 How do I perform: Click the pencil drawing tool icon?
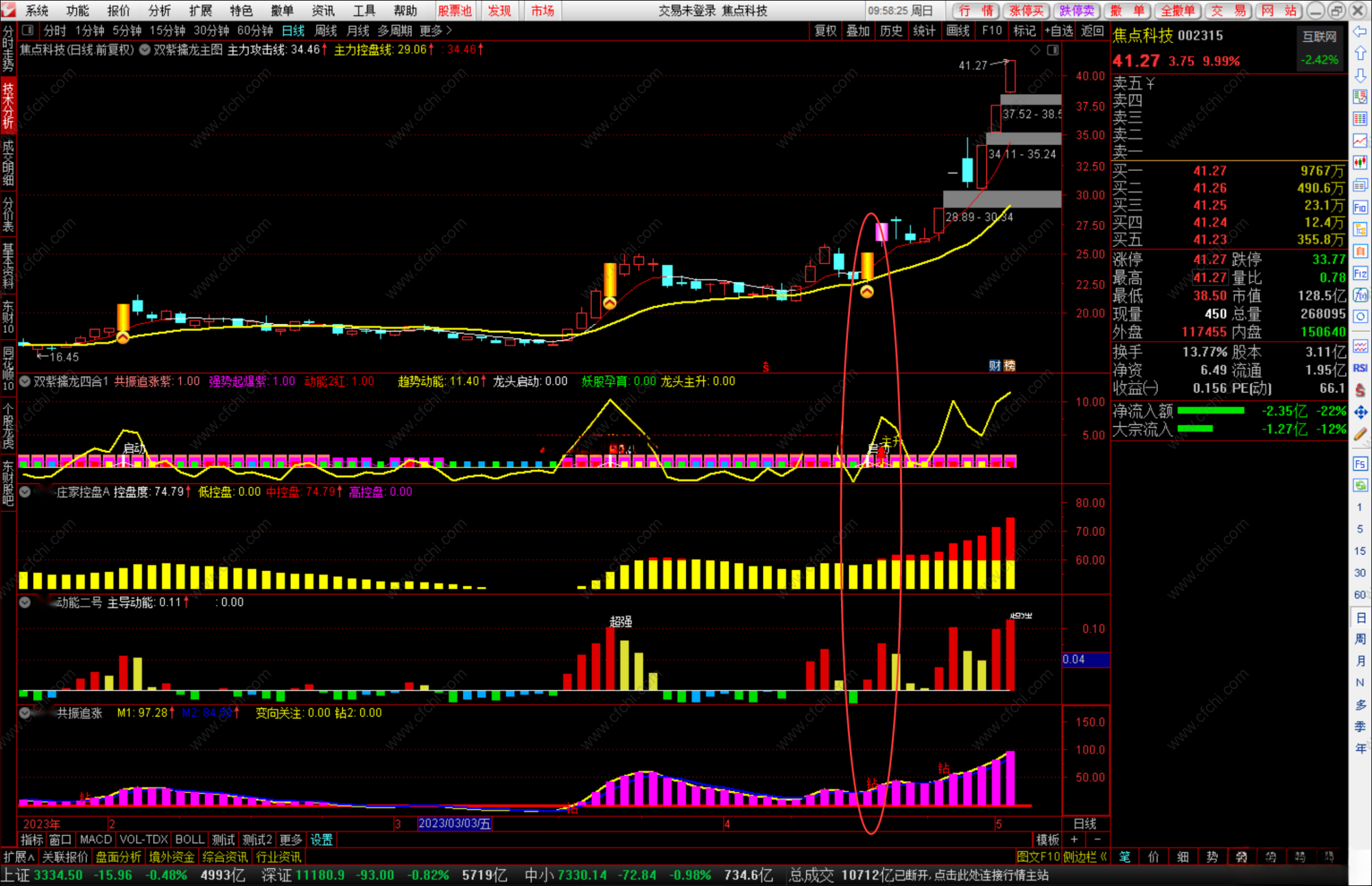pyautogui.click(x=1360, y=434)
